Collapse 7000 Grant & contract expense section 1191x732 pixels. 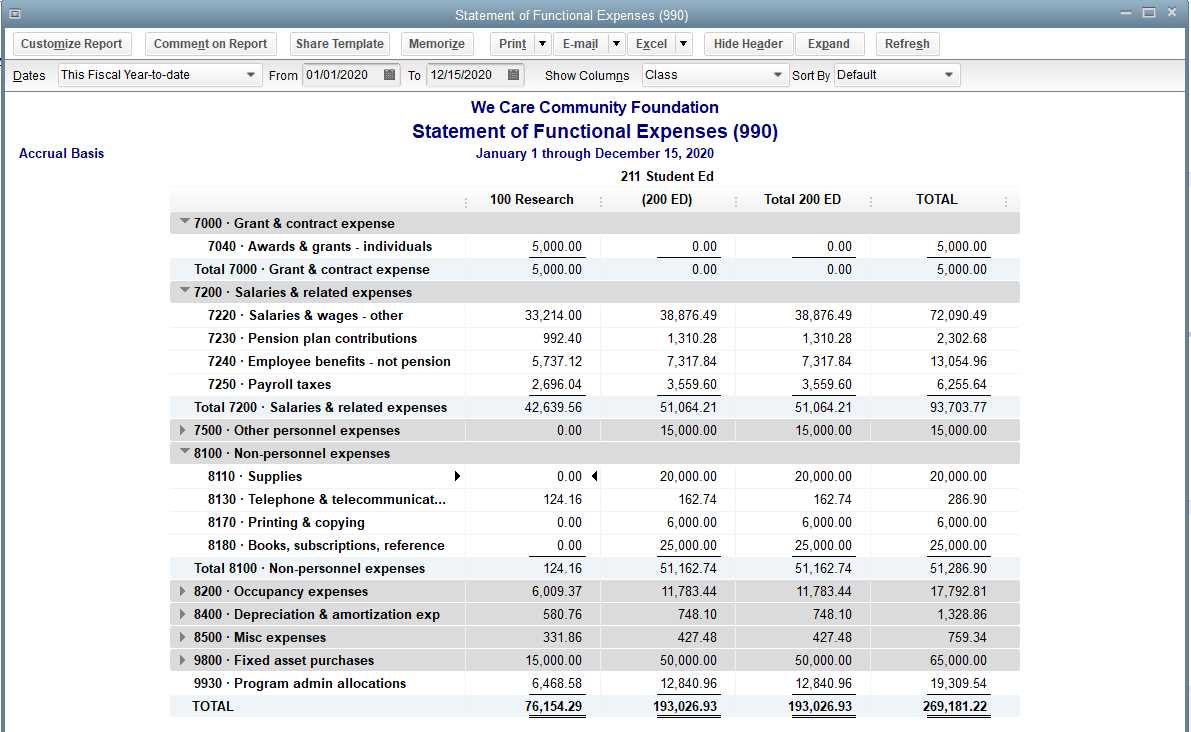[184, 222]
